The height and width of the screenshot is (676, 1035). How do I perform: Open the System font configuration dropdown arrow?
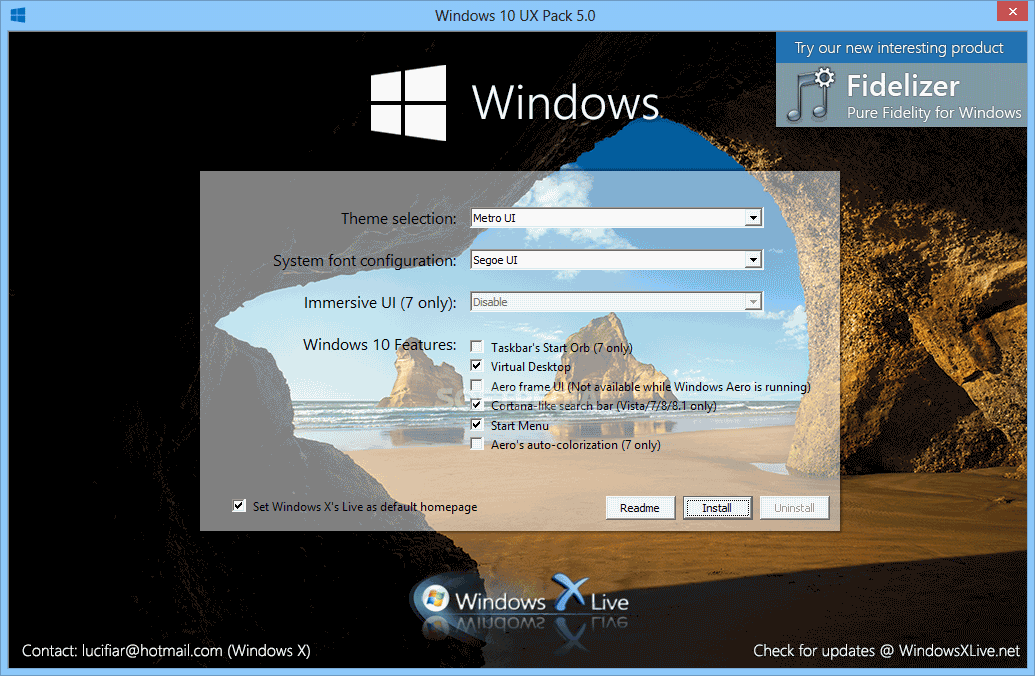[752, 260]
